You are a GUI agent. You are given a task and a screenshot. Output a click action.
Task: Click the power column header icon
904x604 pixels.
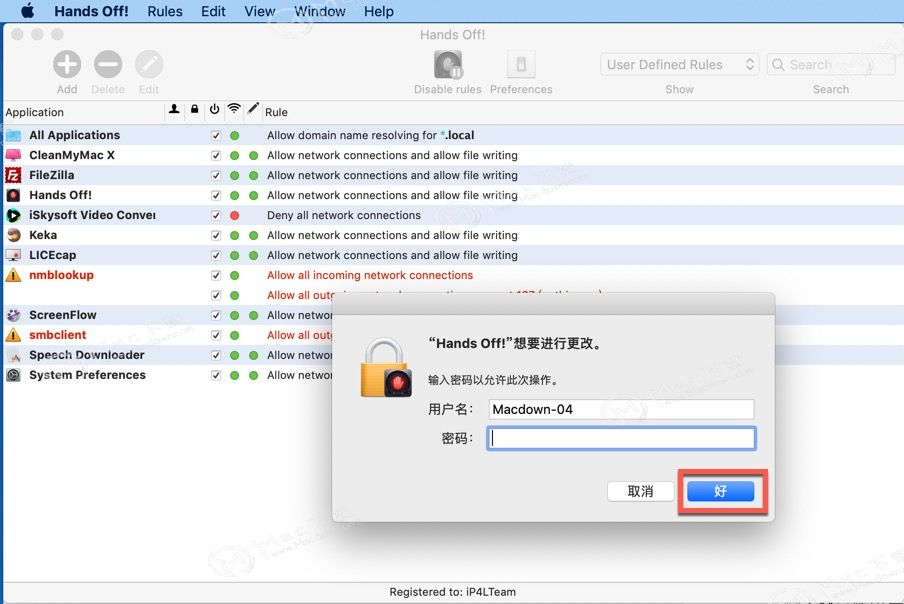click(214, 109)
